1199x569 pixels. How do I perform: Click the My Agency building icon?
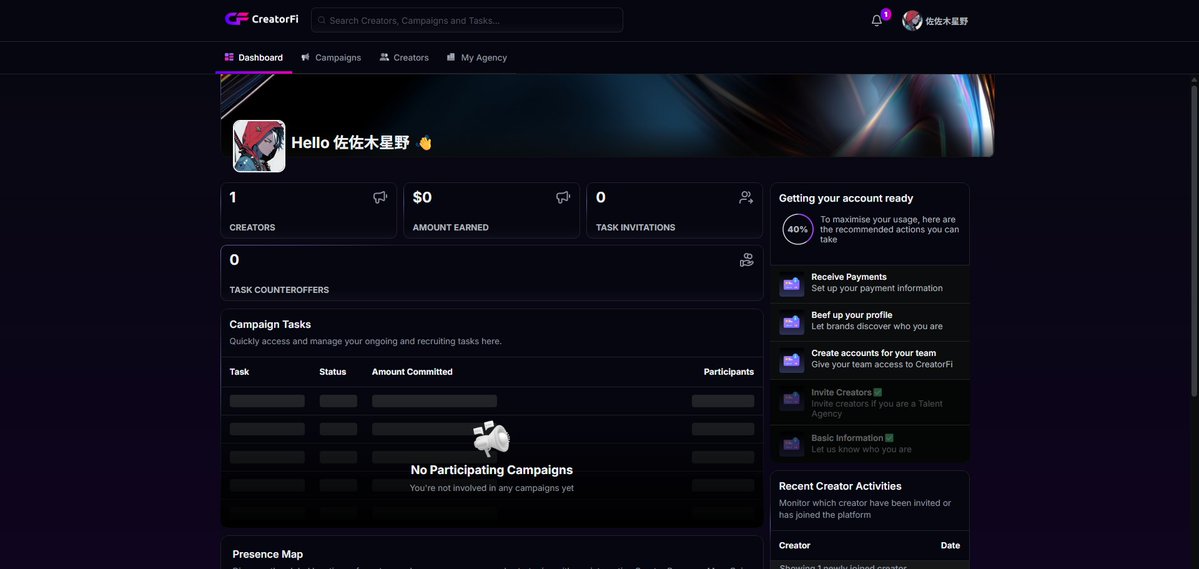pos(451,57)
